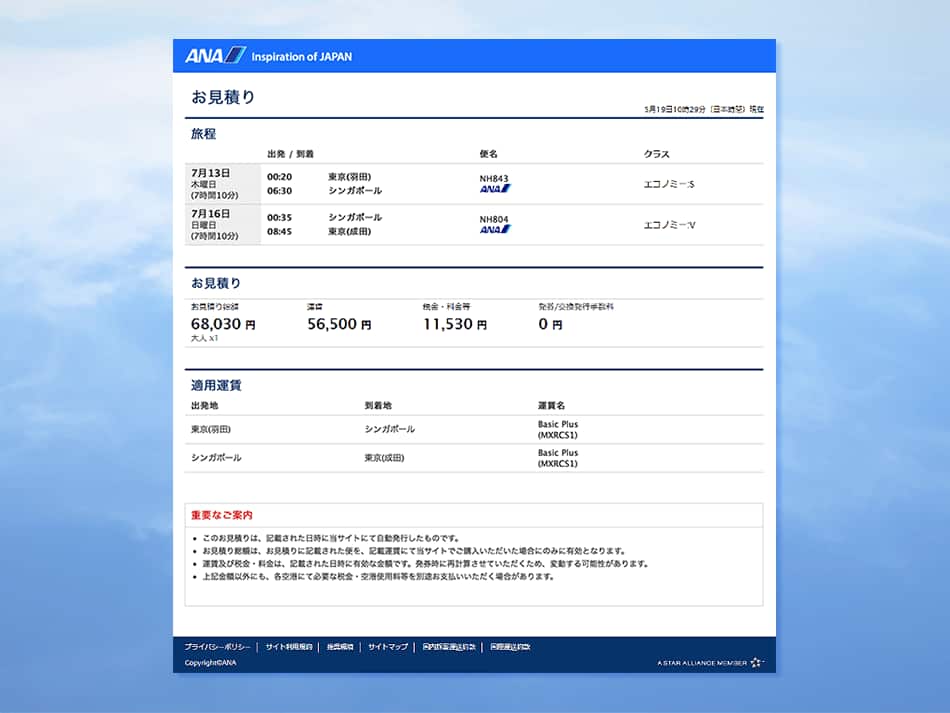
Task: Click Basic Plus fare for 東京(羽田) departure
Action: [x=558, y=430]
